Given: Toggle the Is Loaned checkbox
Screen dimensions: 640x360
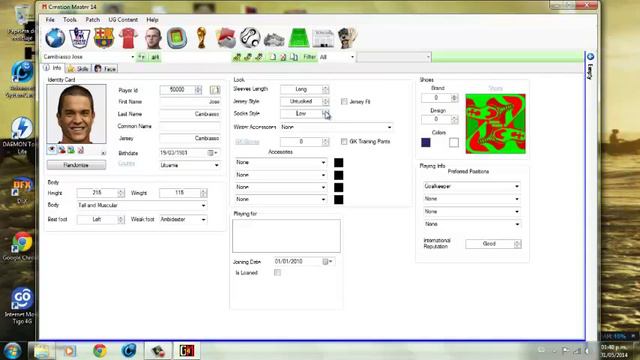Looking at the screenshot, I should point(278,272).
